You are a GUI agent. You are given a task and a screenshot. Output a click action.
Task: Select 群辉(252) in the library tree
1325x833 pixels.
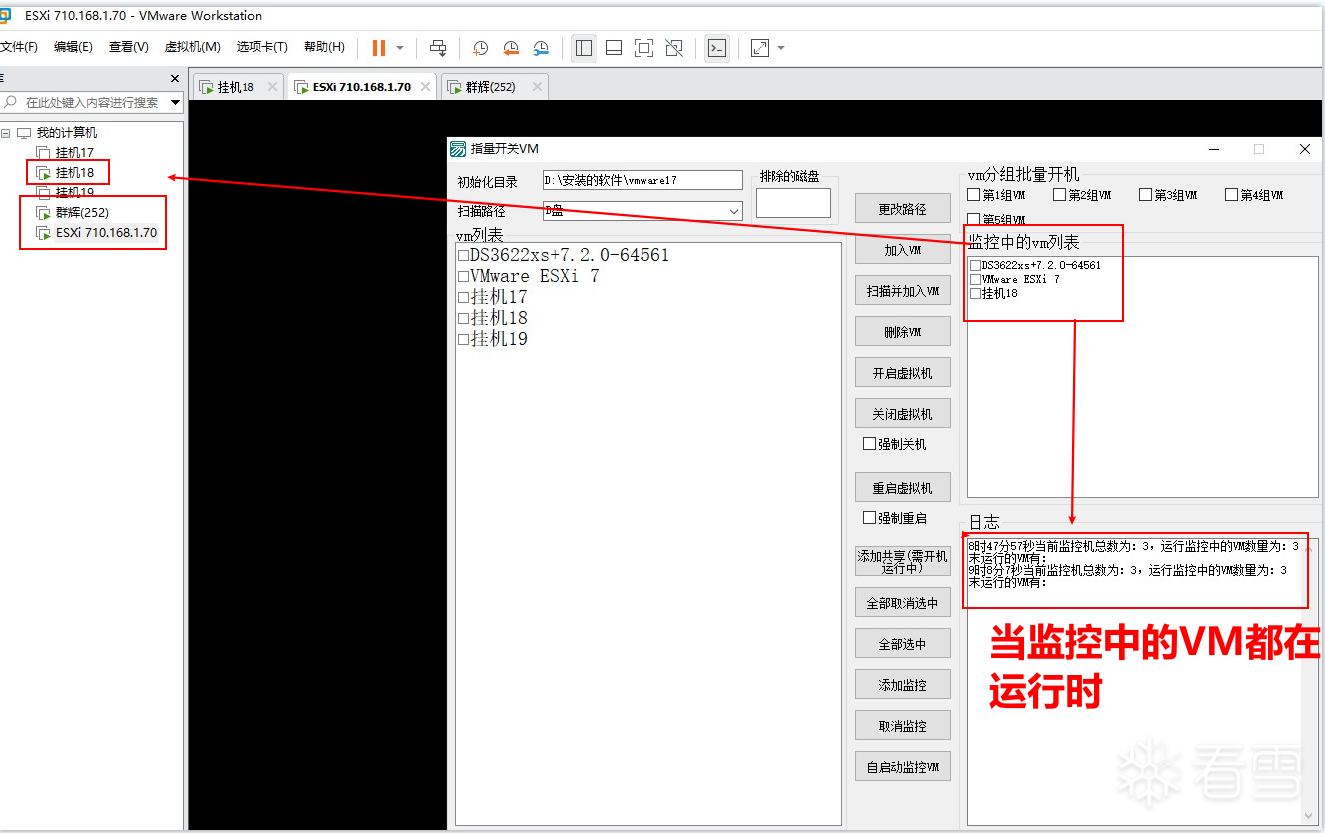pyautogui.click(x=82, y=212)
